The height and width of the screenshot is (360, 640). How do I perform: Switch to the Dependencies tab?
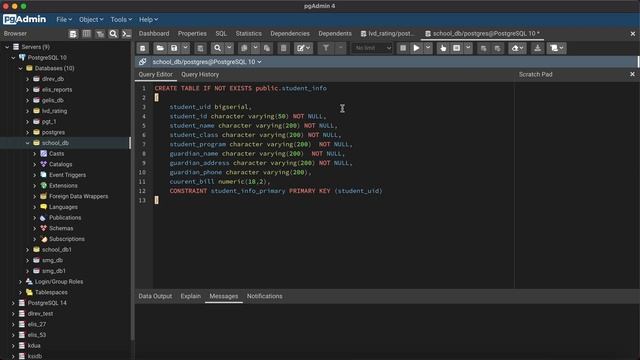(x=290, y=33)
